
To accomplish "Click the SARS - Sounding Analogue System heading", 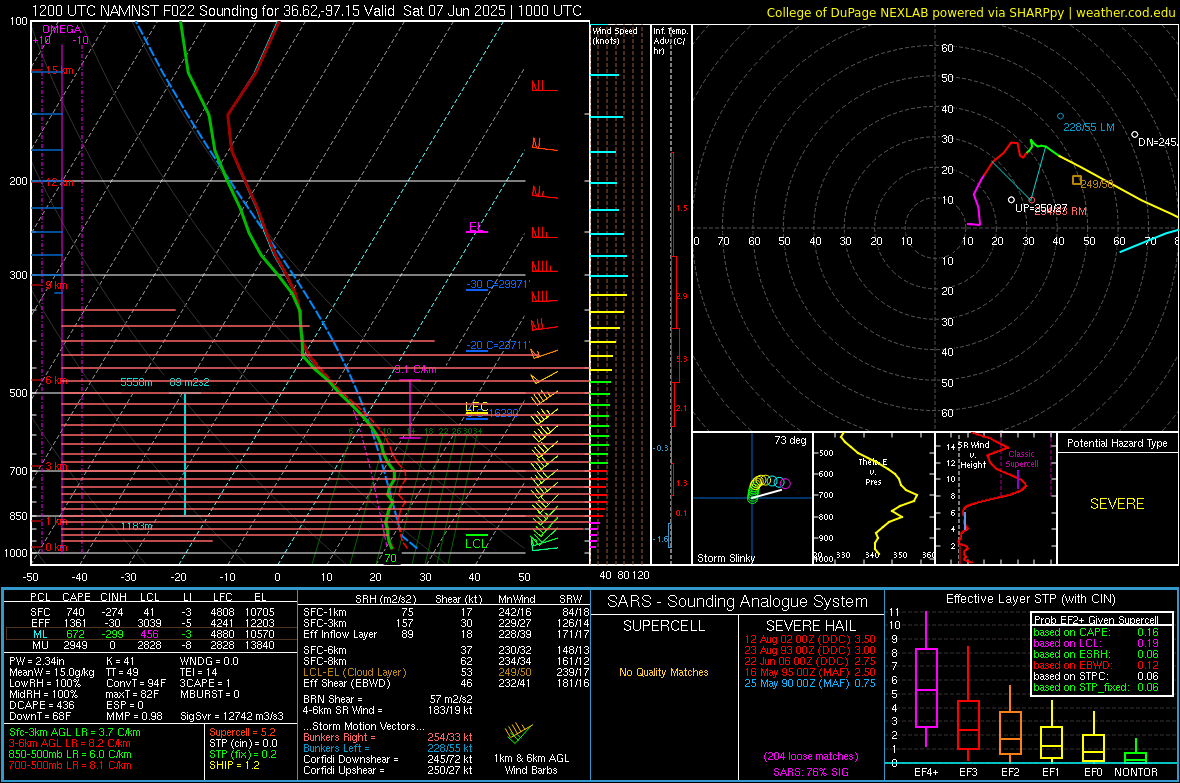I will 738,602.
